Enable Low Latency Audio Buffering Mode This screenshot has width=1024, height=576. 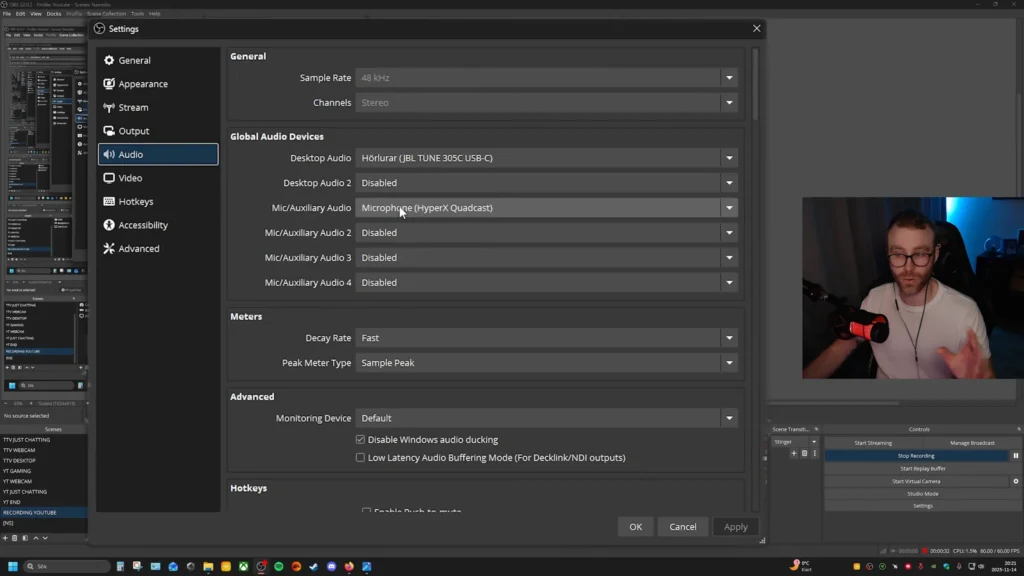coord(360,458)
